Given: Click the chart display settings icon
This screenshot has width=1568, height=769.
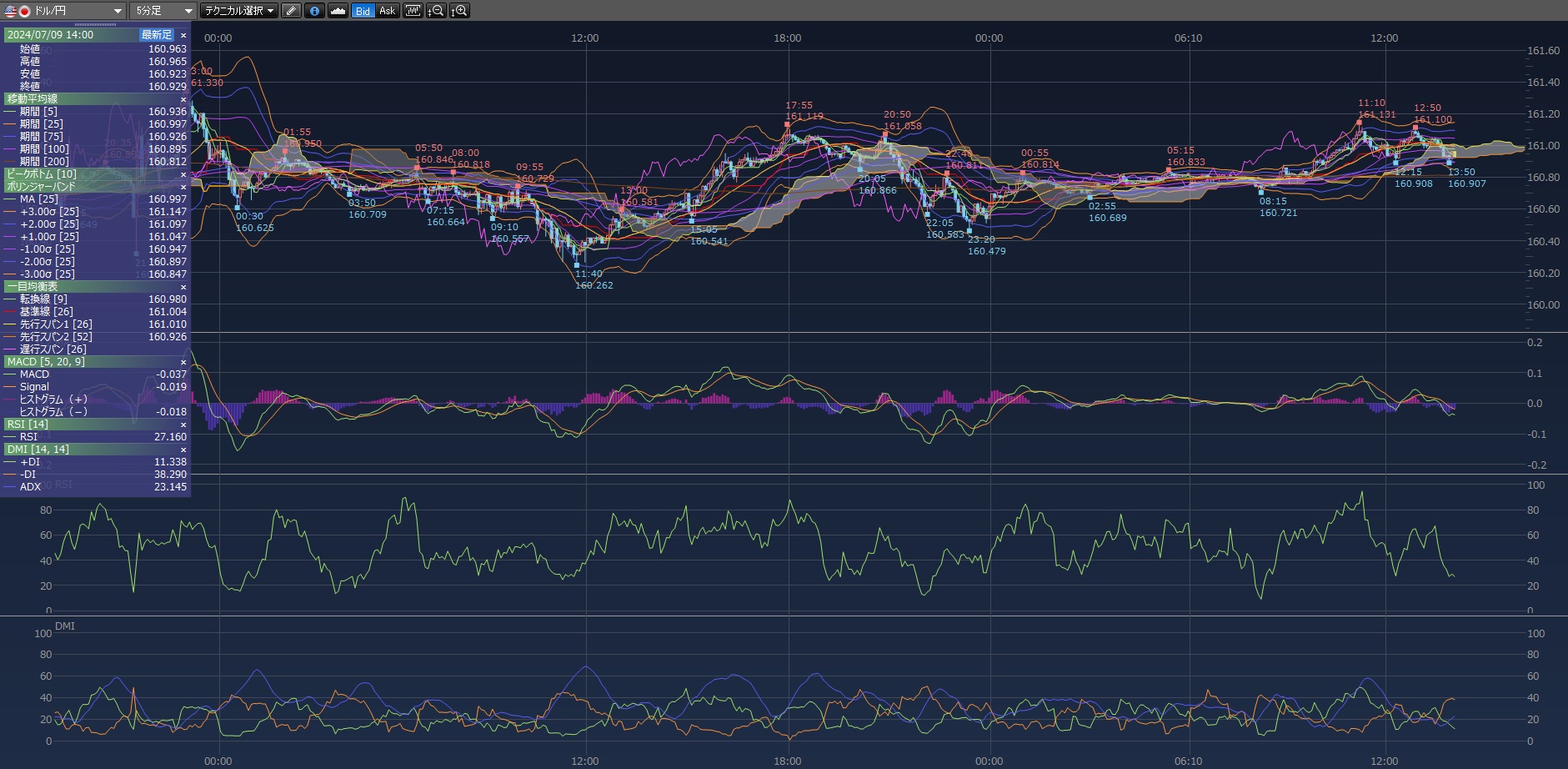Looking at the screenshot, I should coord(413,11).
